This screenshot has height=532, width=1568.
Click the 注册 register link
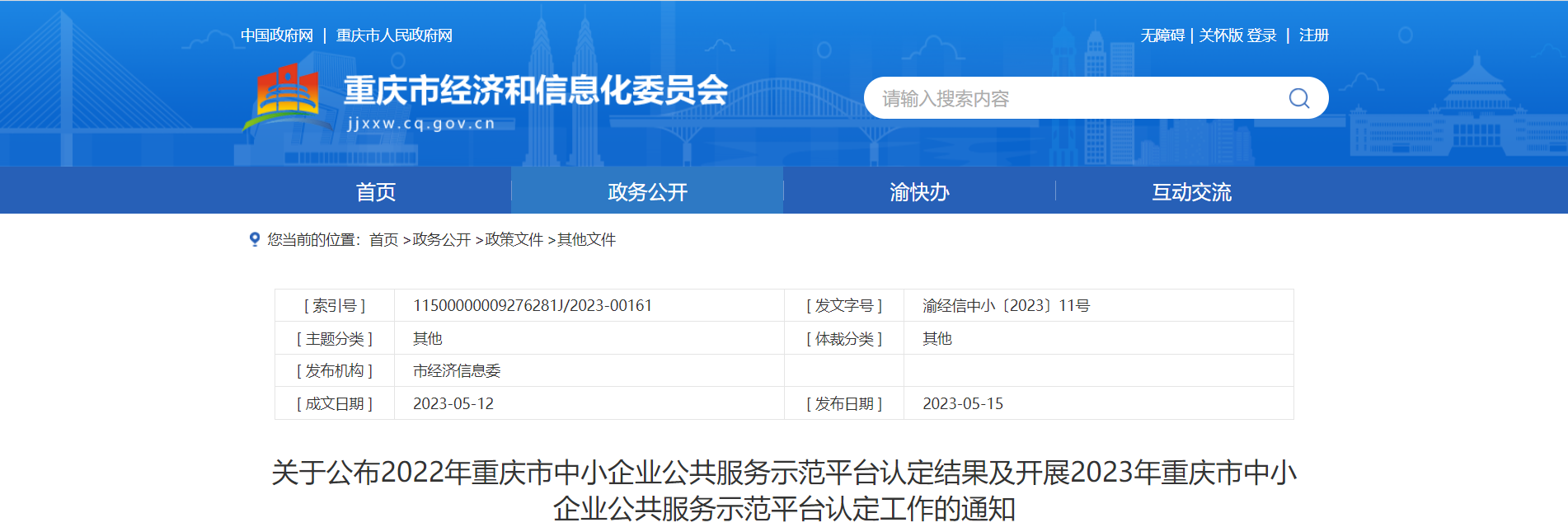tap(1313, 35)
